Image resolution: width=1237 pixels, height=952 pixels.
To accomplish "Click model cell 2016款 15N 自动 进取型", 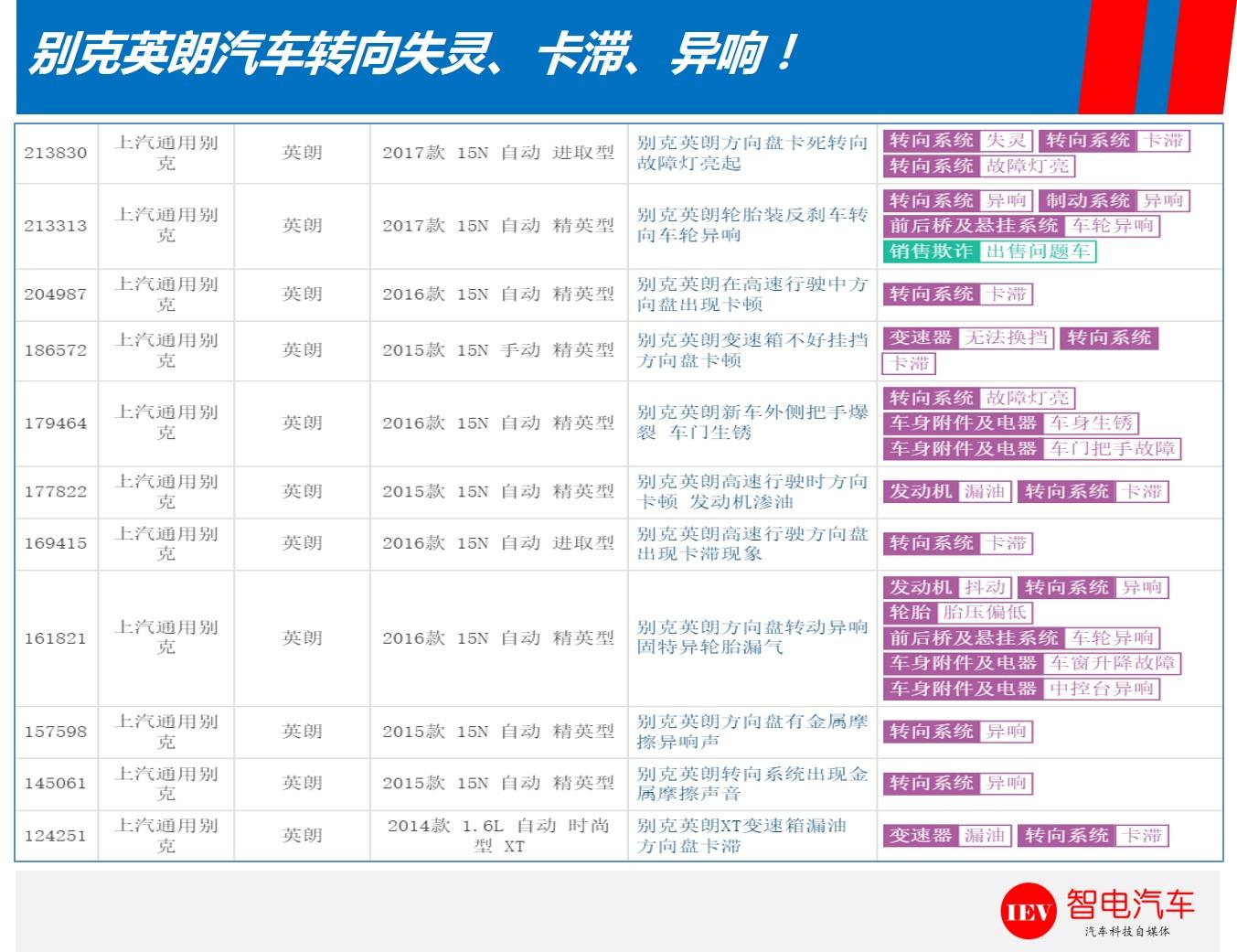I will coord(498,543).
